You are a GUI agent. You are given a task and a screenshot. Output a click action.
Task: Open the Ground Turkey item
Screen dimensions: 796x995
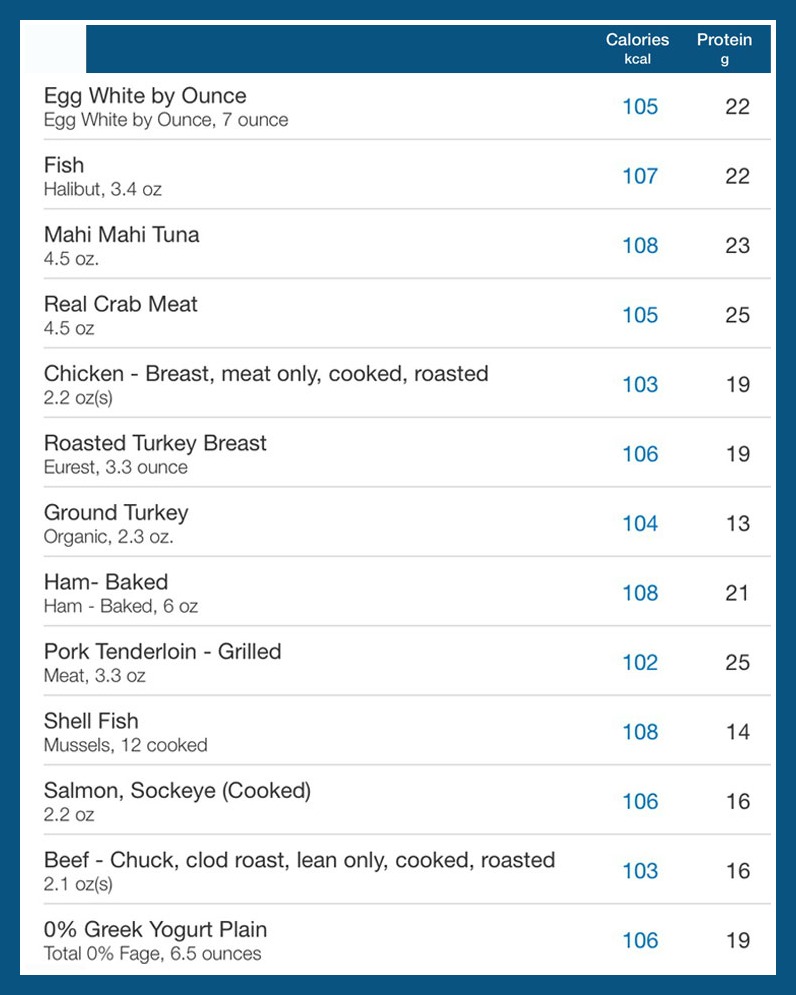point(397,523)
